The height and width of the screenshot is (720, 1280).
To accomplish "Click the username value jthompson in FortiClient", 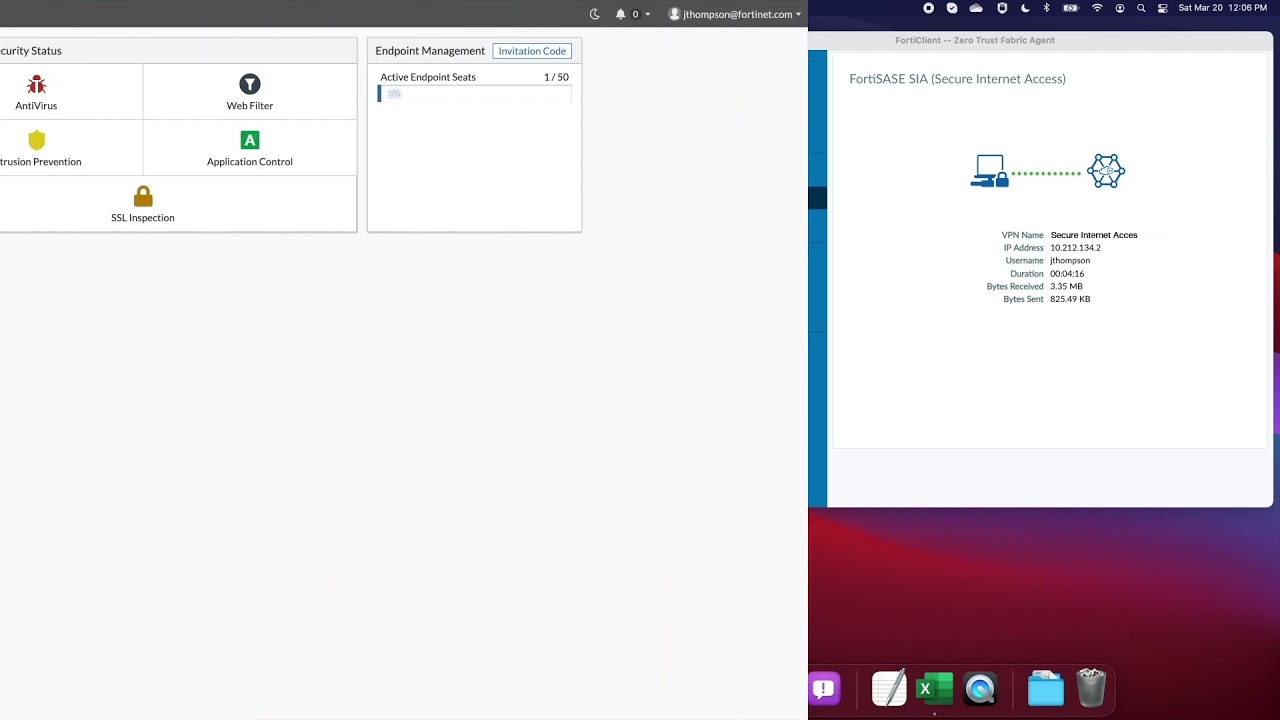I will pyautogui.click(x=1070, y=261).
